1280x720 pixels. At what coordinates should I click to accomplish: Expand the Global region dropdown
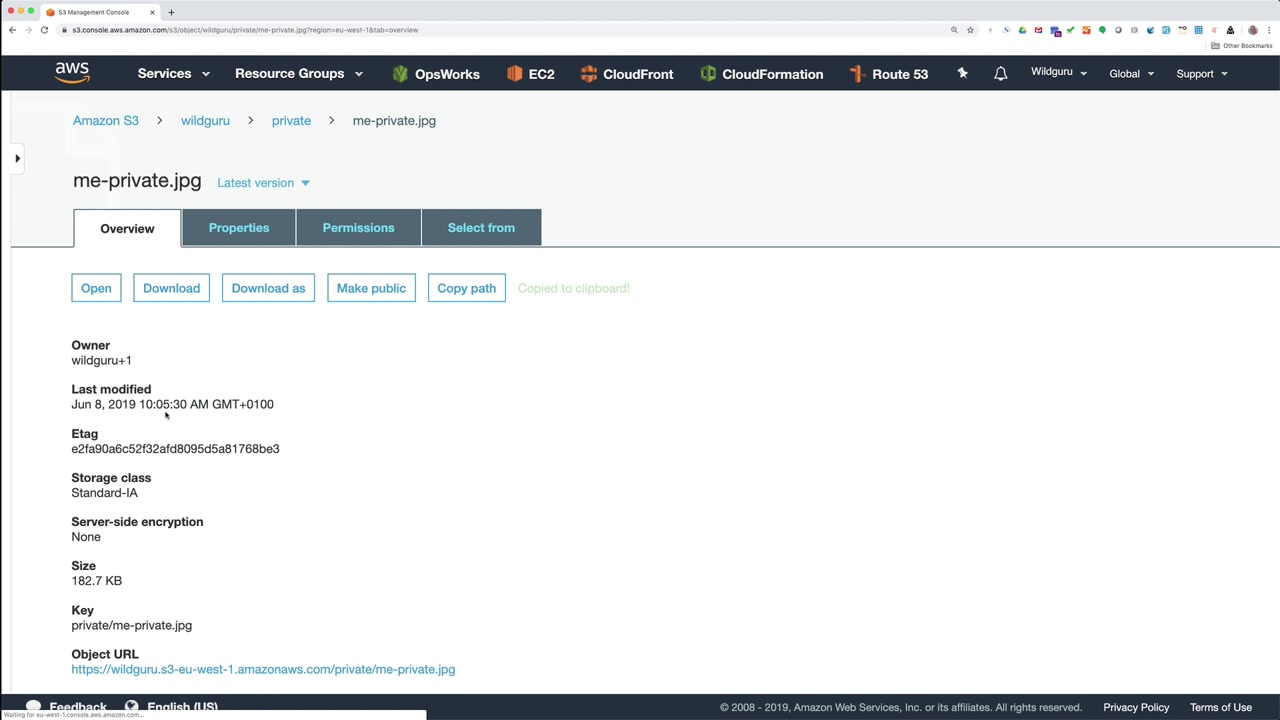[1131, 73]
